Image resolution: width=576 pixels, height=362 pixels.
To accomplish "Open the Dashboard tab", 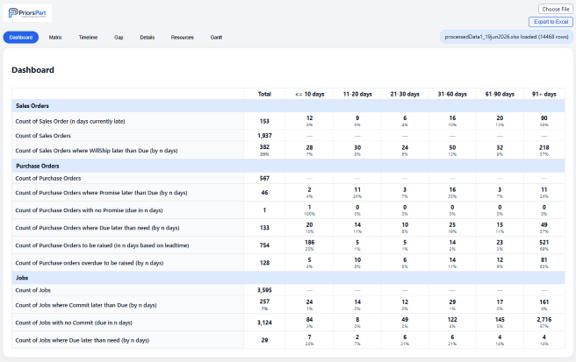I will click(21, 37).
